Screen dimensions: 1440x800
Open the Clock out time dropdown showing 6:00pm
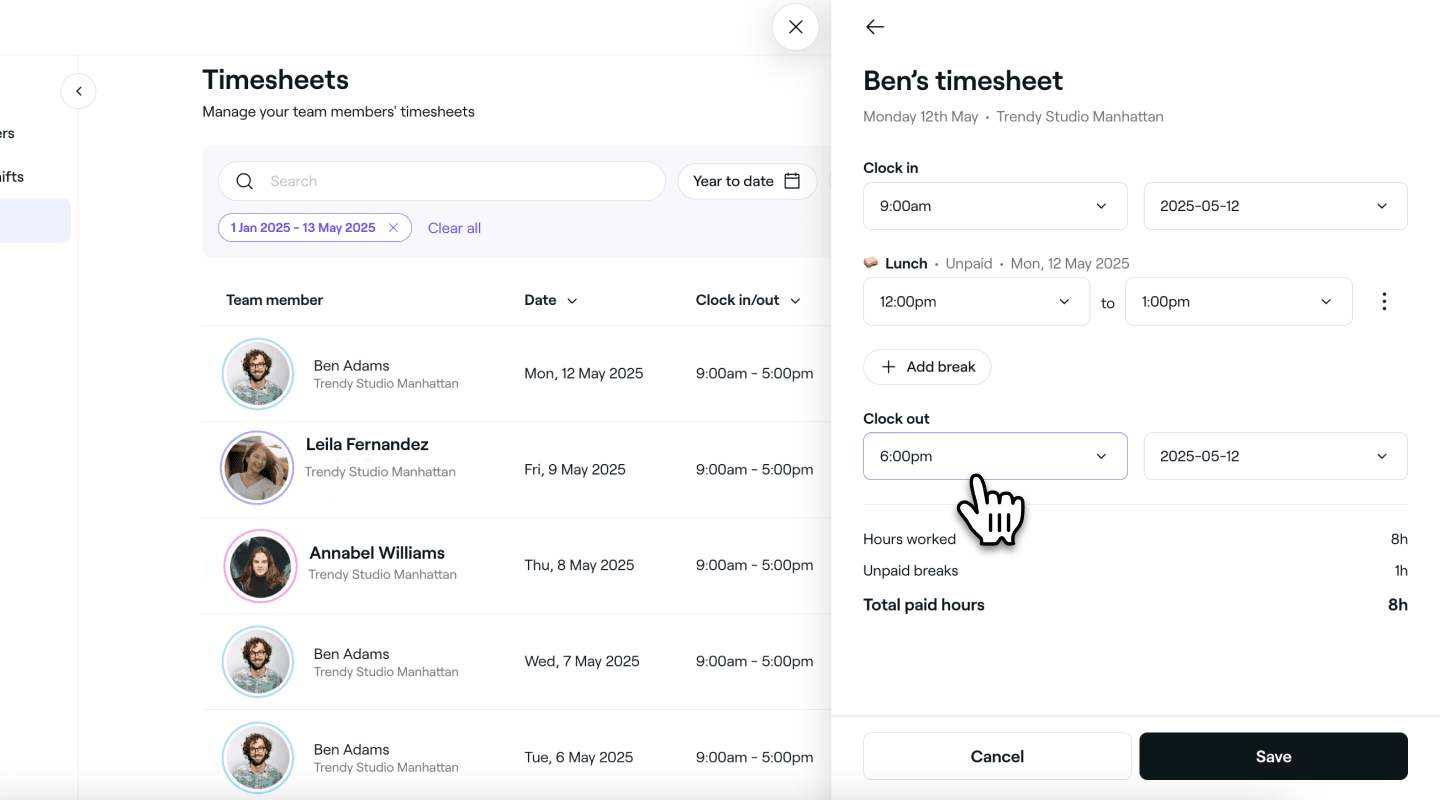[x=995, y=456]
